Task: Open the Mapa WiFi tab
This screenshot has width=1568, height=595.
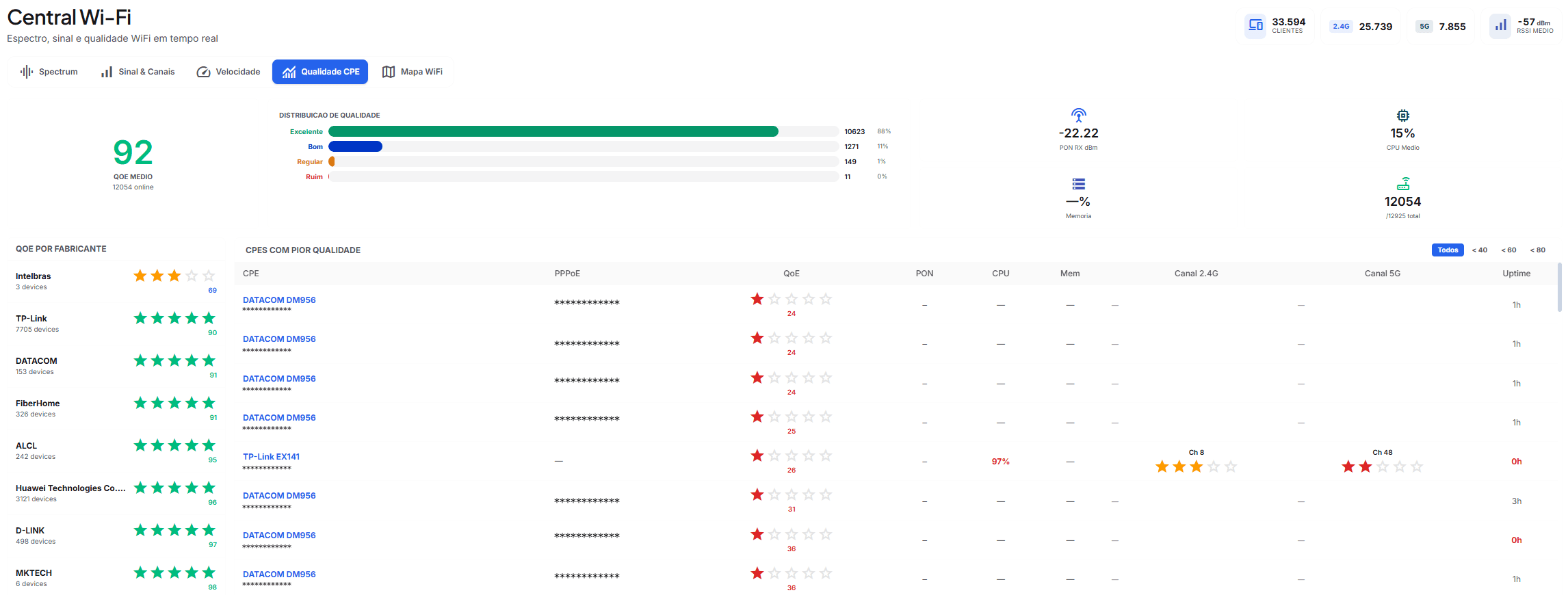Action: tap(412, 72)
